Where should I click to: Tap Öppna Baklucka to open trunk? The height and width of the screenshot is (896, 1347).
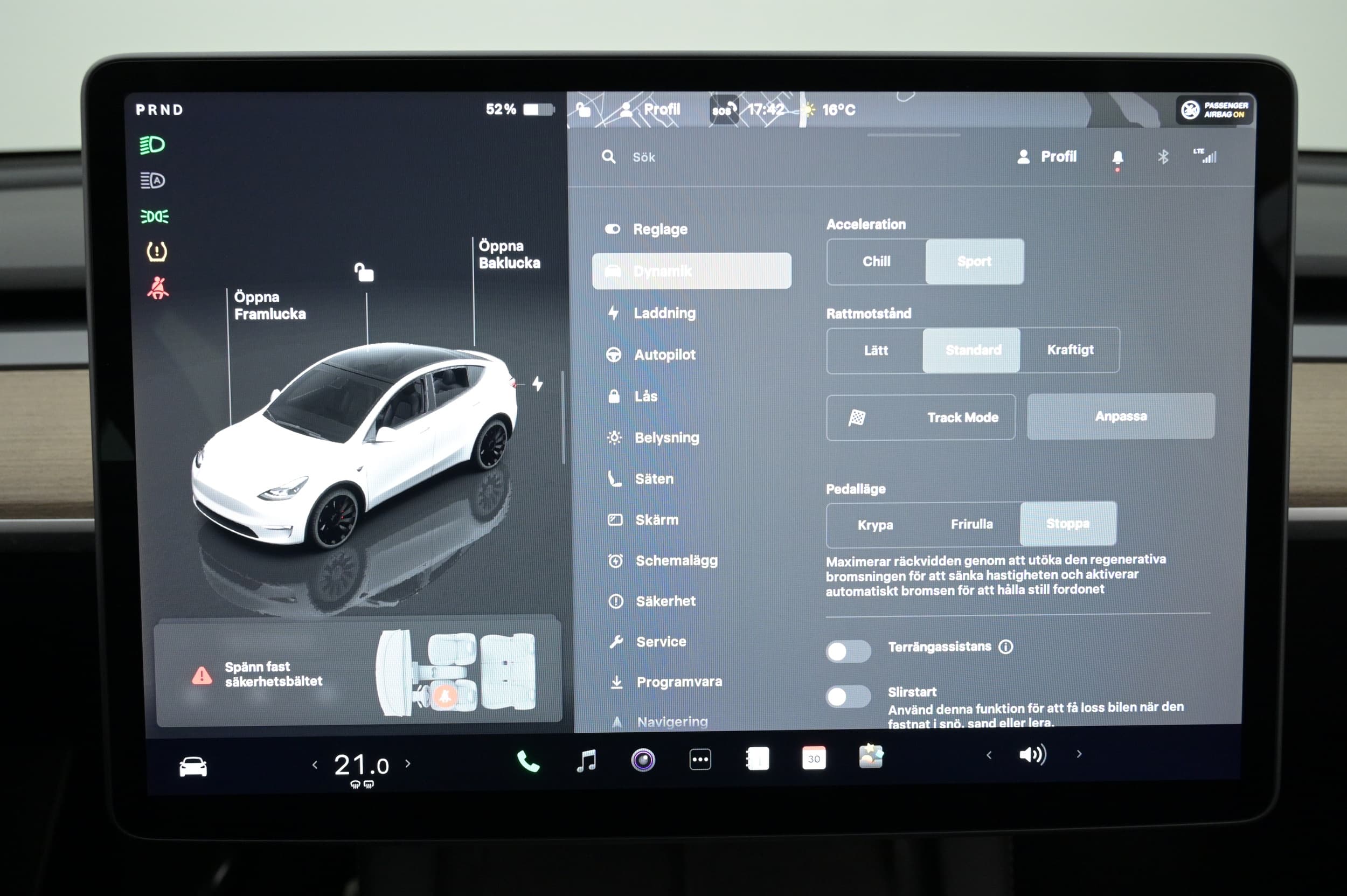(509, 254)
